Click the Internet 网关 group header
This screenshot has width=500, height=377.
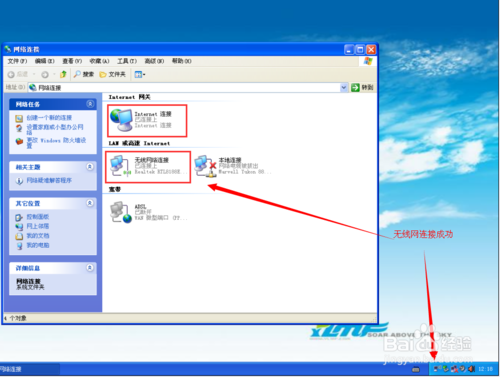coord(129,97)
